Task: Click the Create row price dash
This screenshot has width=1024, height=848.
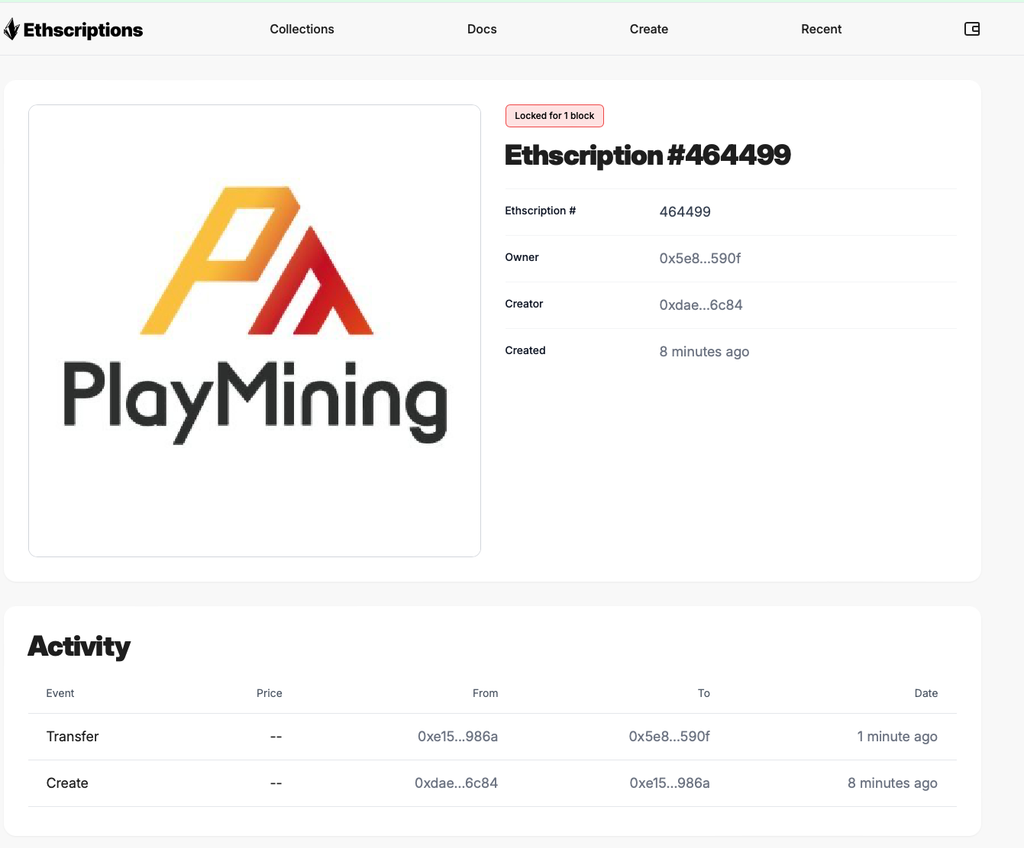Action: 276,783
